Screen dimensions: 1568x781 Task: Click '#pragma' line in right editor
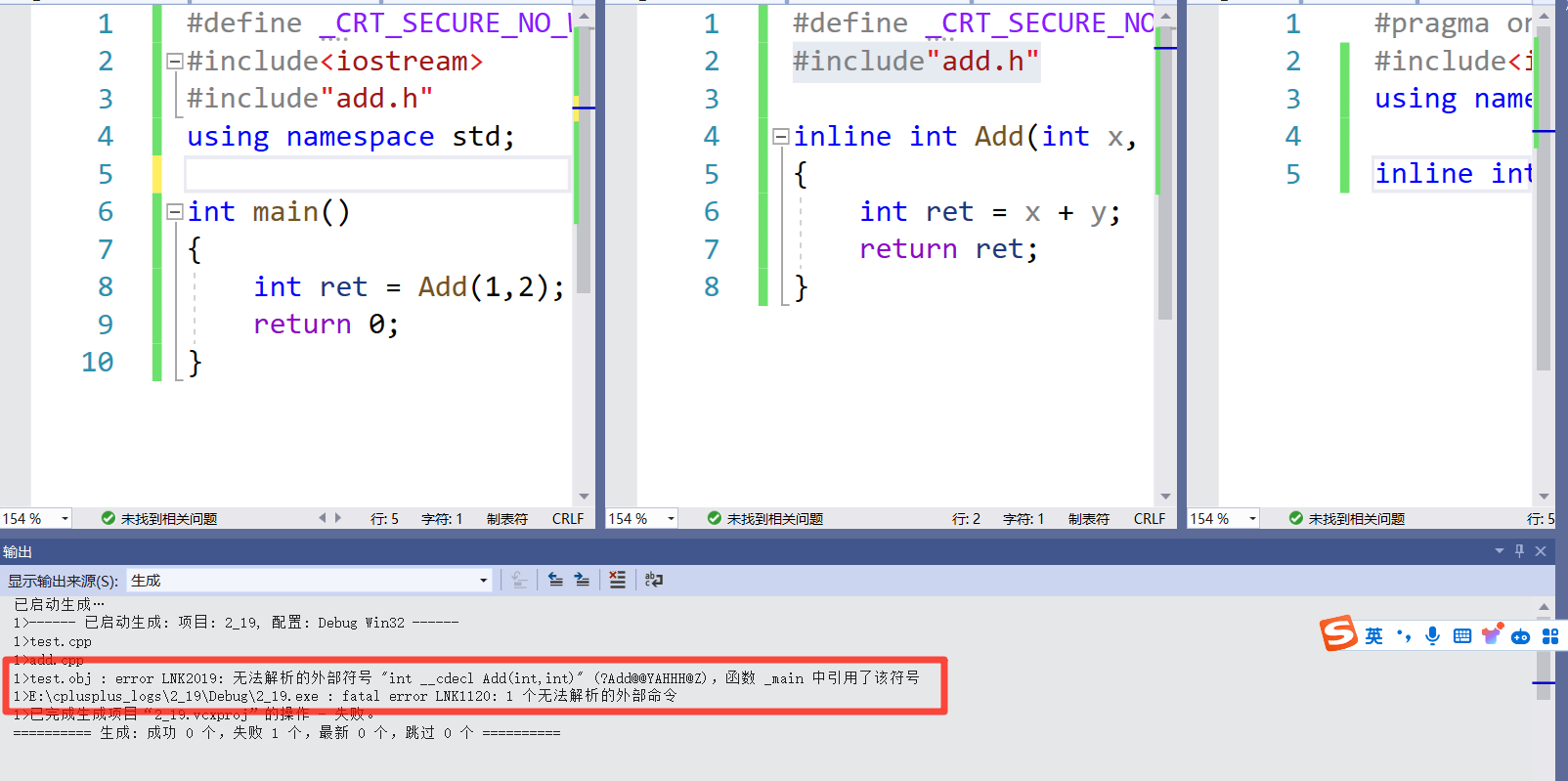[1453, 23]
